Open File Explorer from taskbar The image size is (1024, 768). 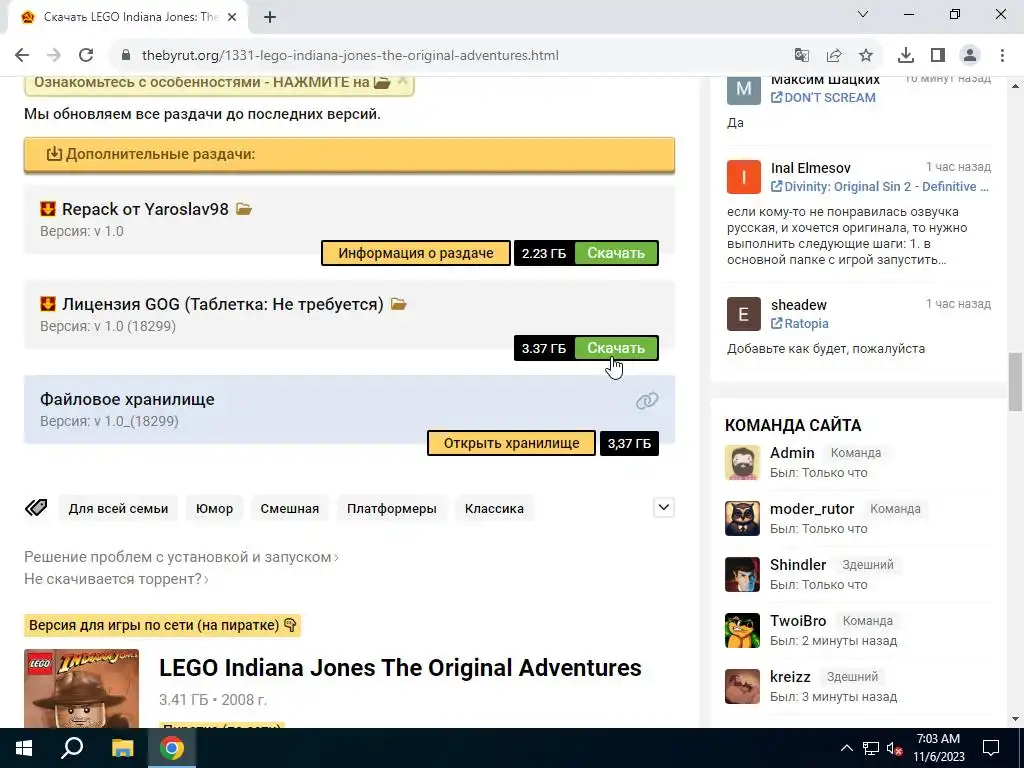(x=122, y=748)
